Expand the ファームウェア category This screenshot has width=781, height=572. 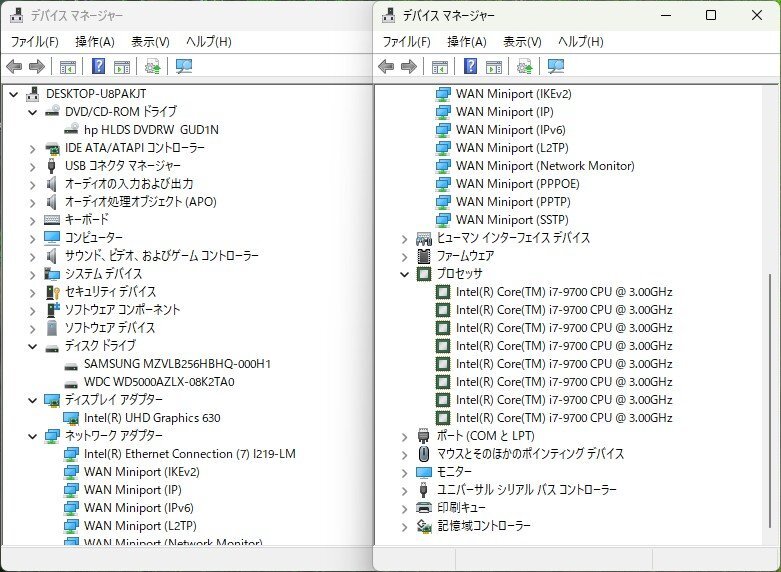click(404, 256)
